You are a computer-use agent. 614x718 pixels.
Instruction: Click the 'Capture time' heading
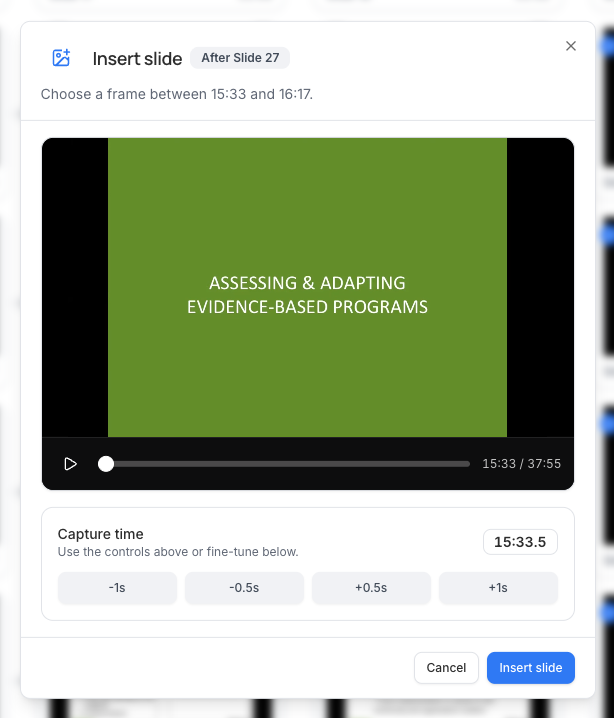(x=100, y=534)
